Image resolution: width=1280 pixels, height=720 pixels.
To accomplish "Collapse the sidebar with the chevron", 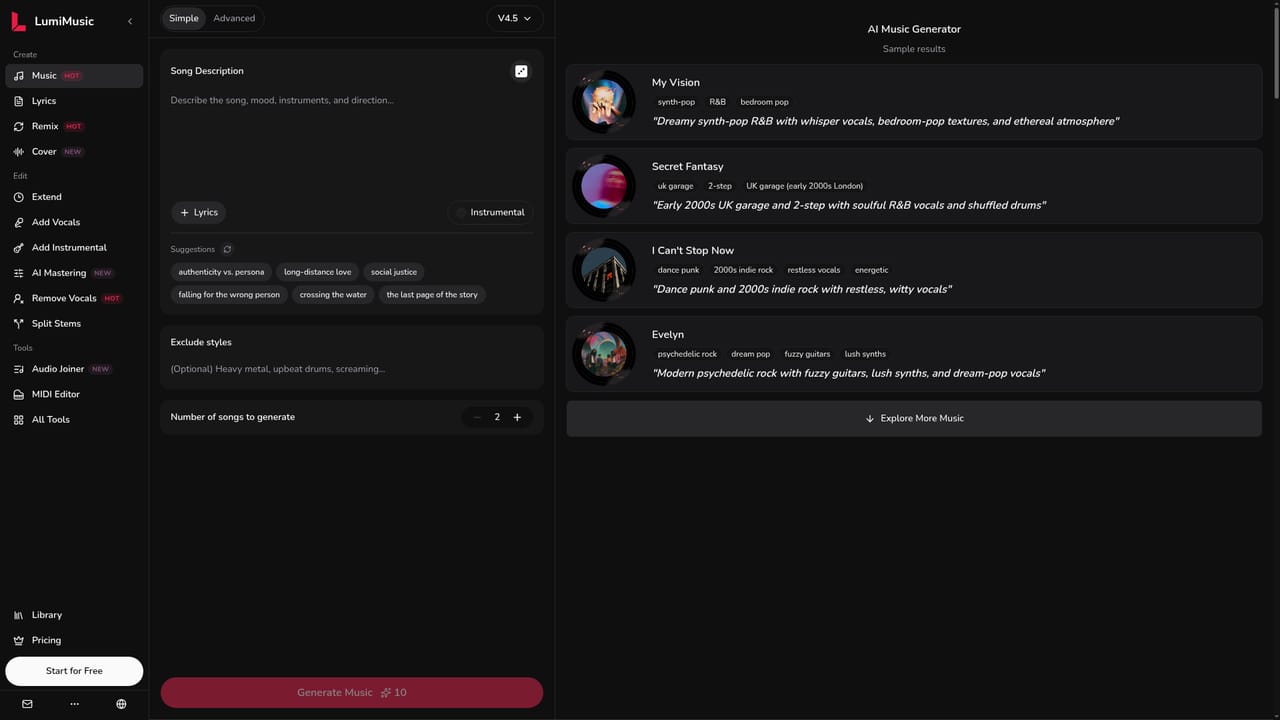I will (129, 21).
